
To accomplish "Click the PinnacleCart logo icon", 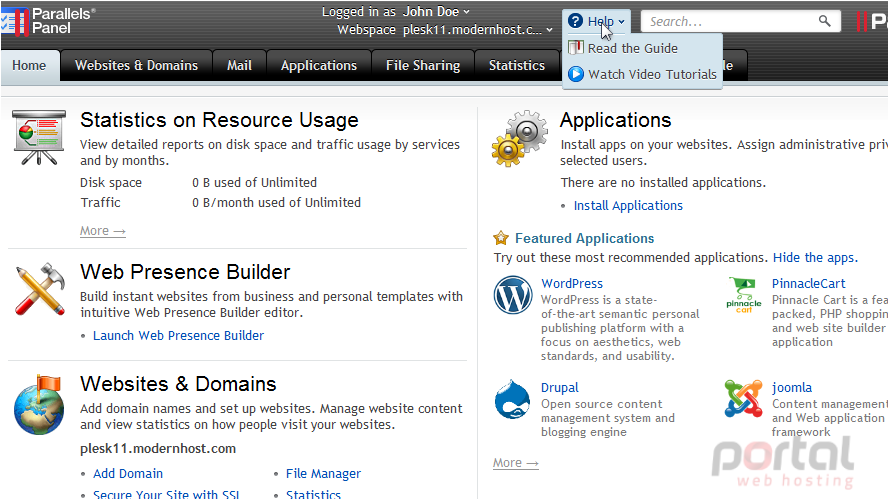I will pyautogui.click(x=743, y=295).
